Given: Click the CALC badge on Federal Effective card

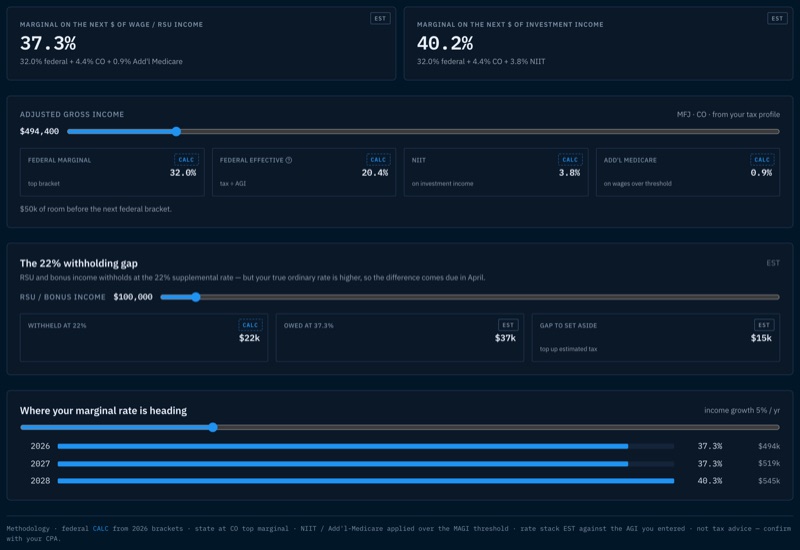Looking at the screenshot, I should 378,160.
